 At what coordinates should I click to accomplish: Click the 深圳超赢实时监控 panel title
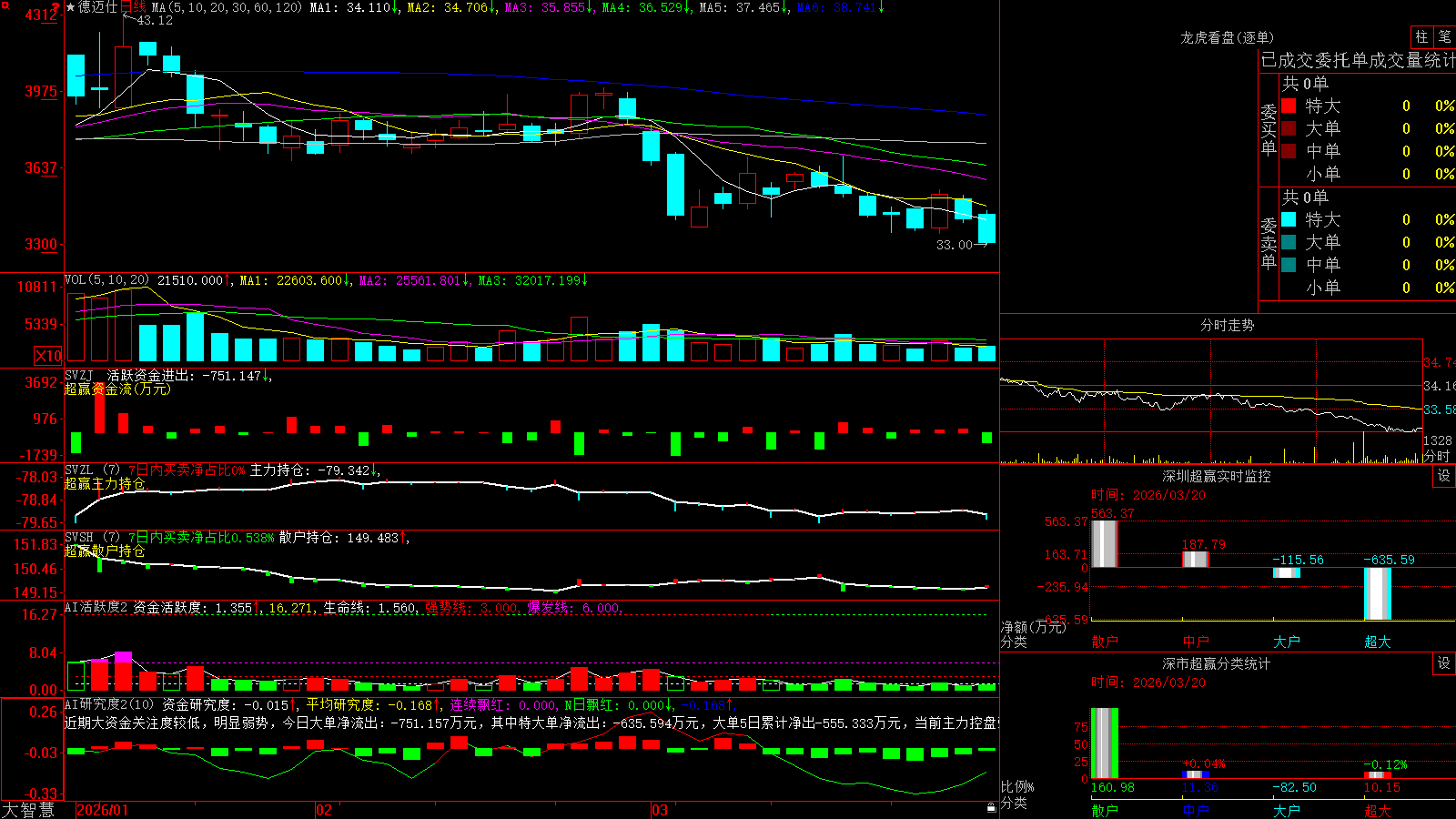tap(1216, 476)
